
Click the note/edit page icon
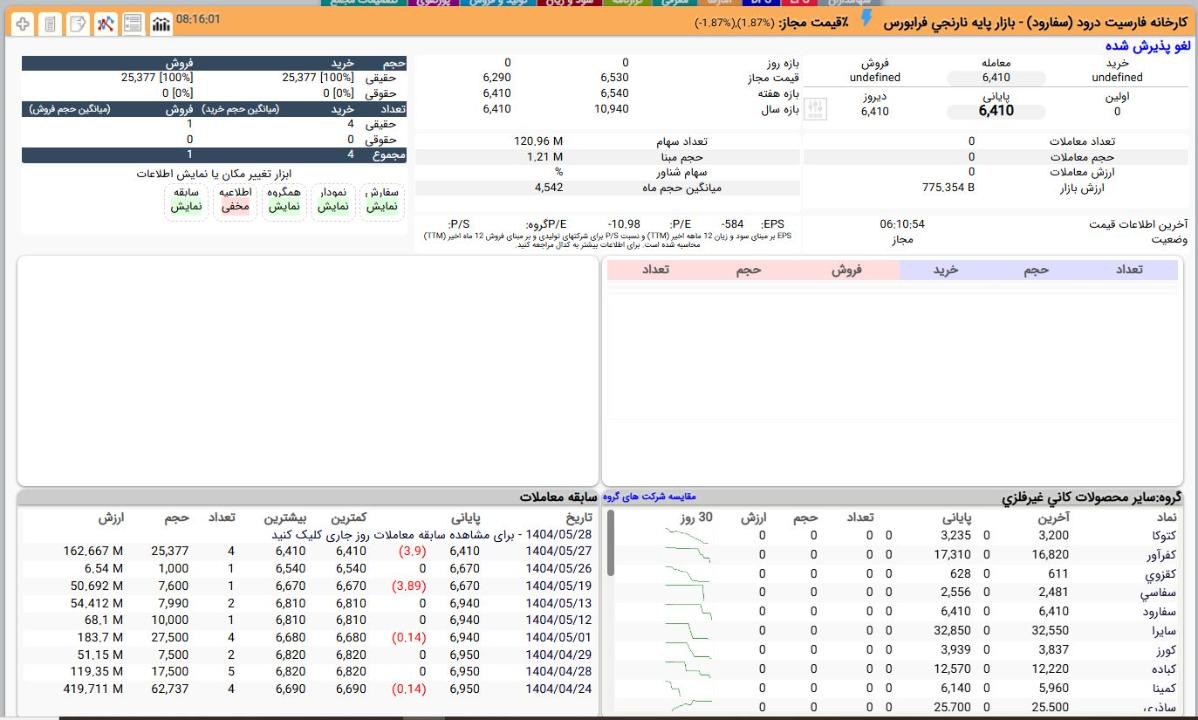[77, 23]
